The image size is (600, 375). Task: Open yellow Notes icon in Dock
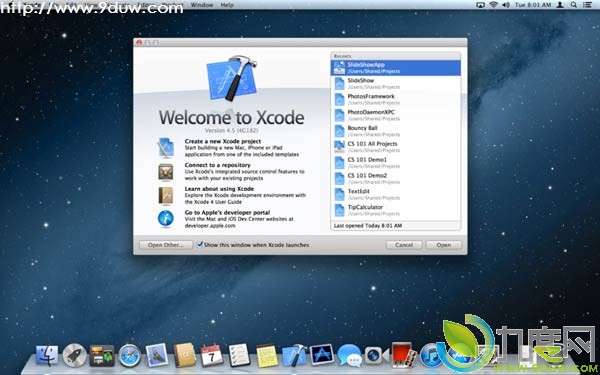click(267, 355)
